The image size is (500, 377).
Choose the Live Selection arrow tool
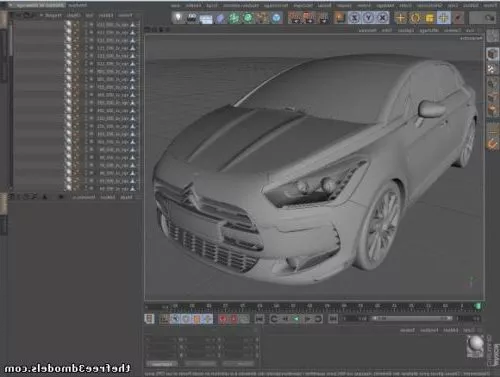click(458, 18)
